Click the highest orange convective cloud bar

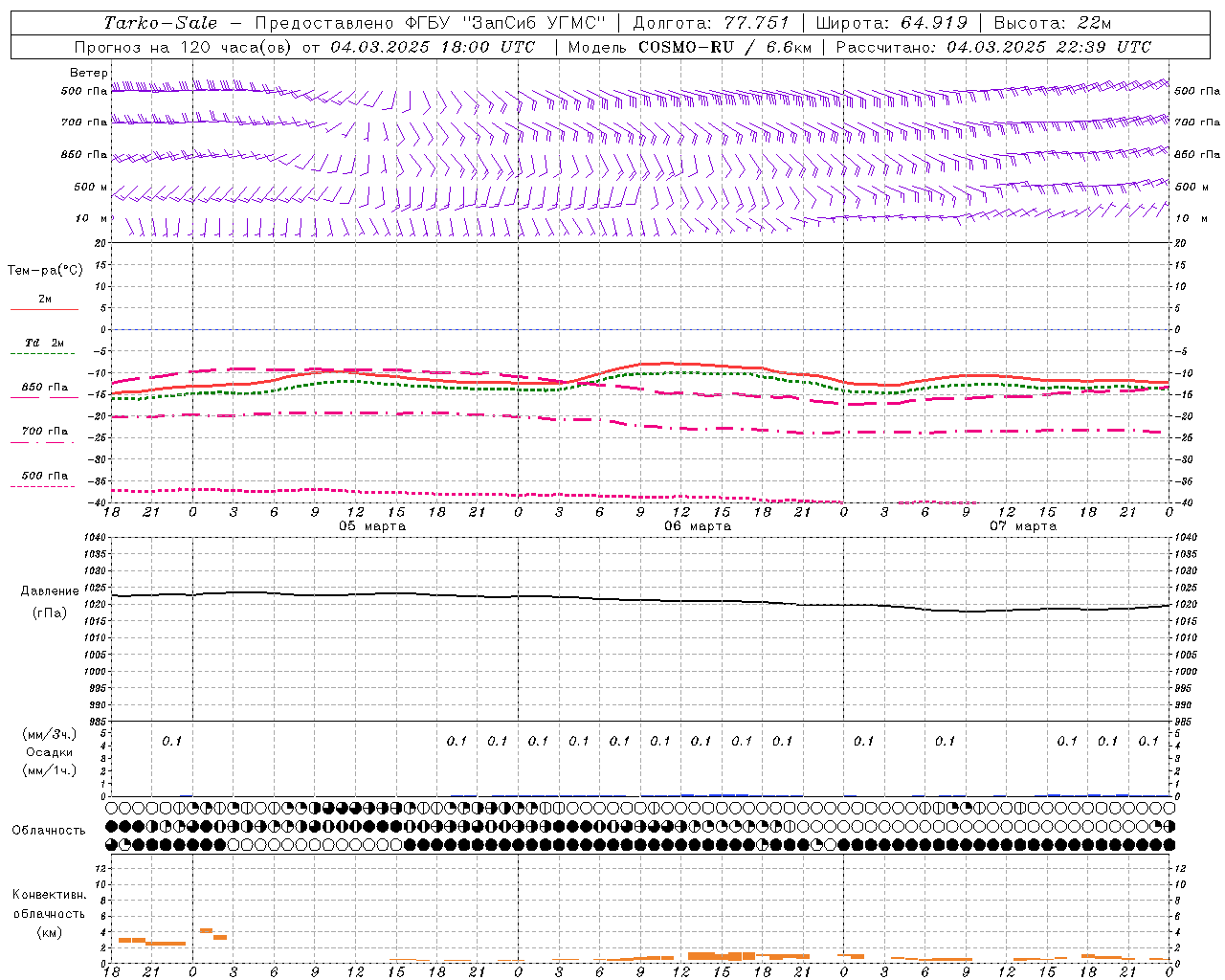[206, 930]
